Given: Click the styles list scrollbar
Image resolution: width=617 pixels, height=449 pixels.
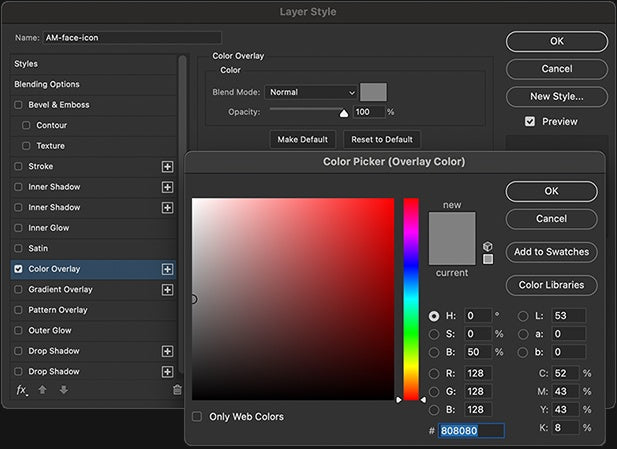Looking at the screenshot, I should 182,214.
